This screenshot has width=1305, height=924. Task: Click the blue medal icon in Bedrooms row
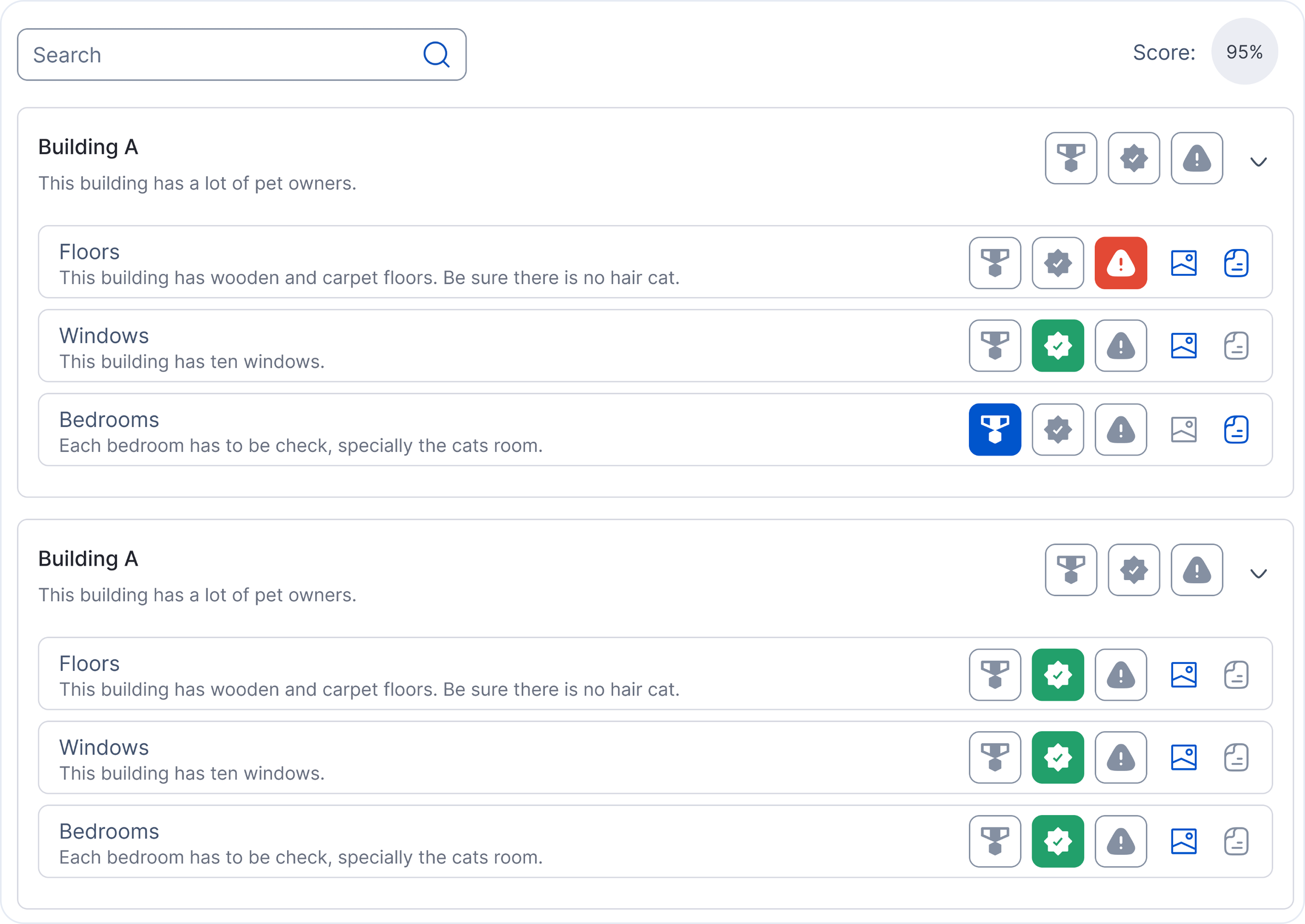coord(994,429)
